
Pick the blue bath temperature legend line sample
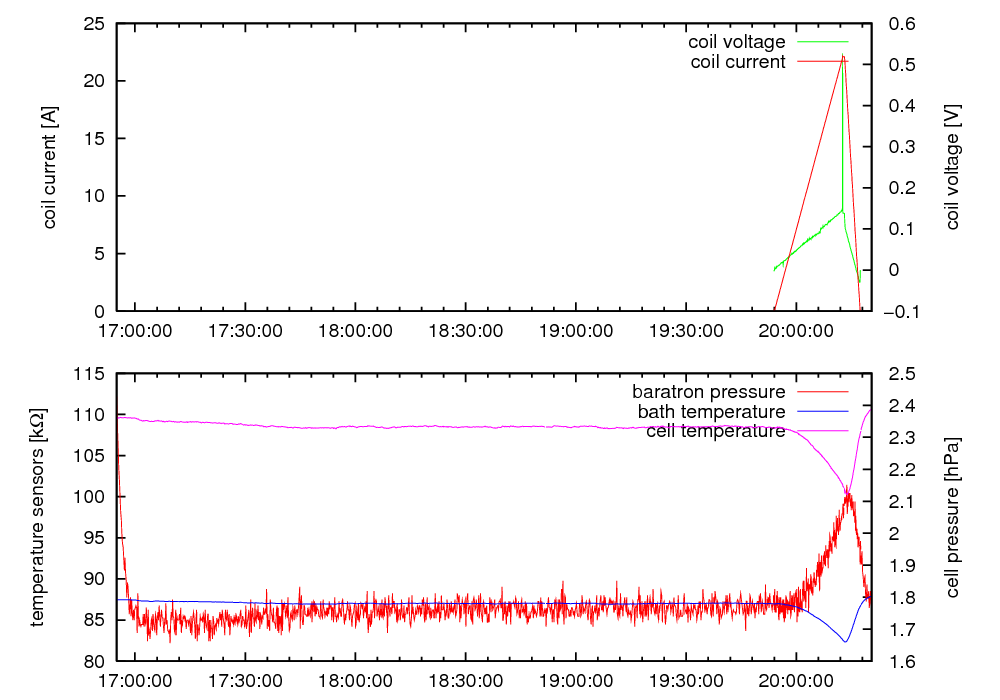coord(821,411)
